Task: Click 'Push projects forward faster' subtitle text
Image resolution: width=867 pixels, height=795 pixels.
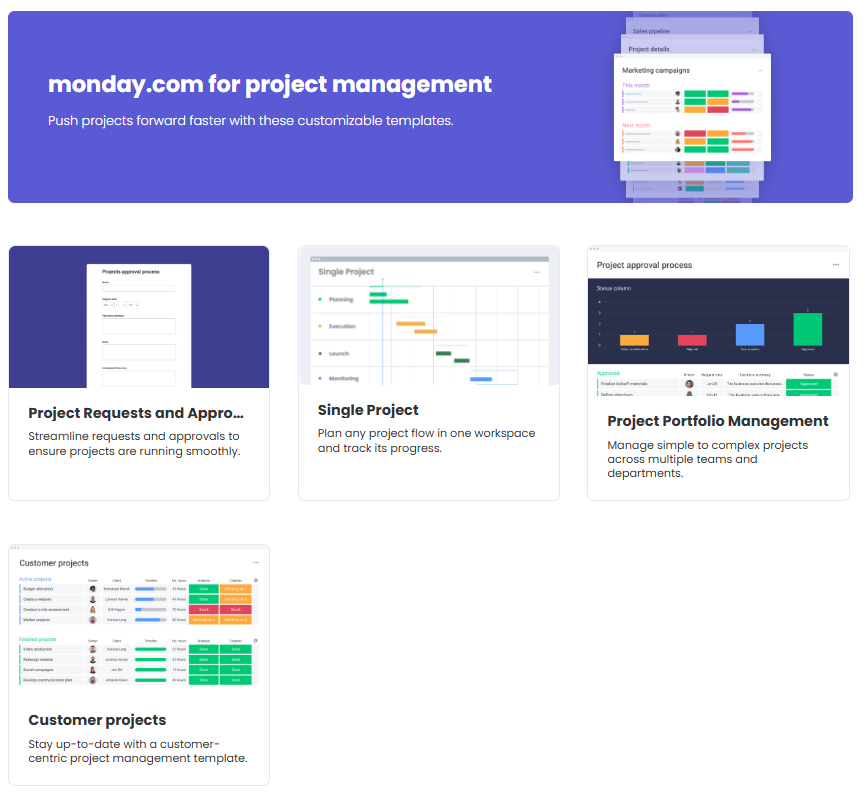Action: click(250, 121)
